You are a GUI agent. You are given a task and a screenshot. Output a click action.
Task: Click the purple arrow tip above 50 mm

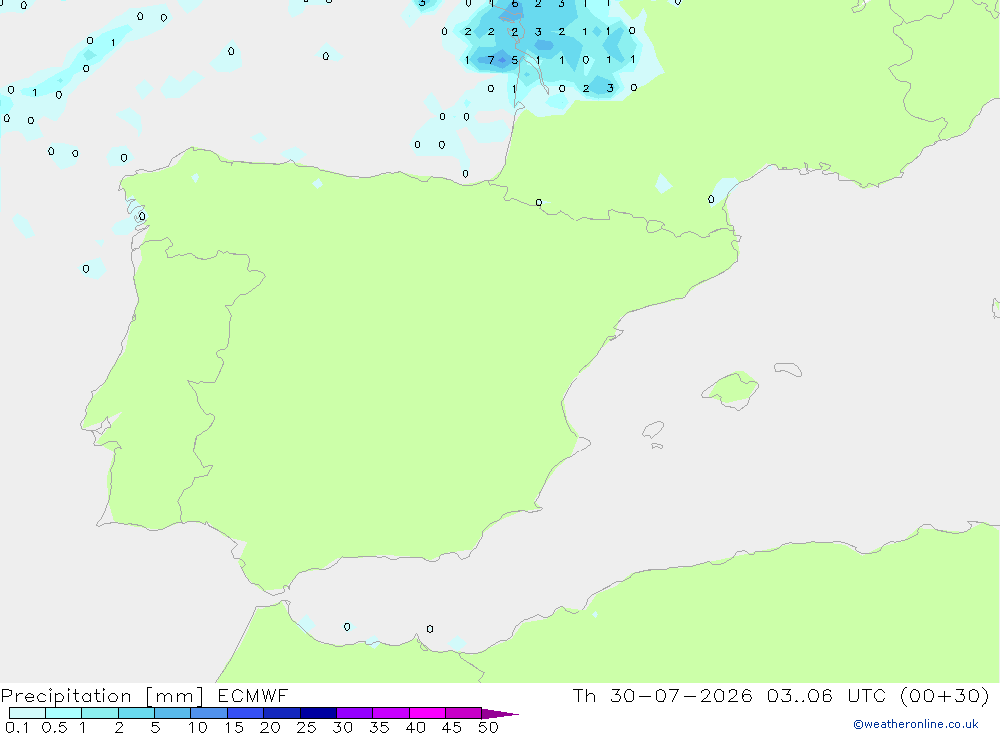(x=500, y=714)
